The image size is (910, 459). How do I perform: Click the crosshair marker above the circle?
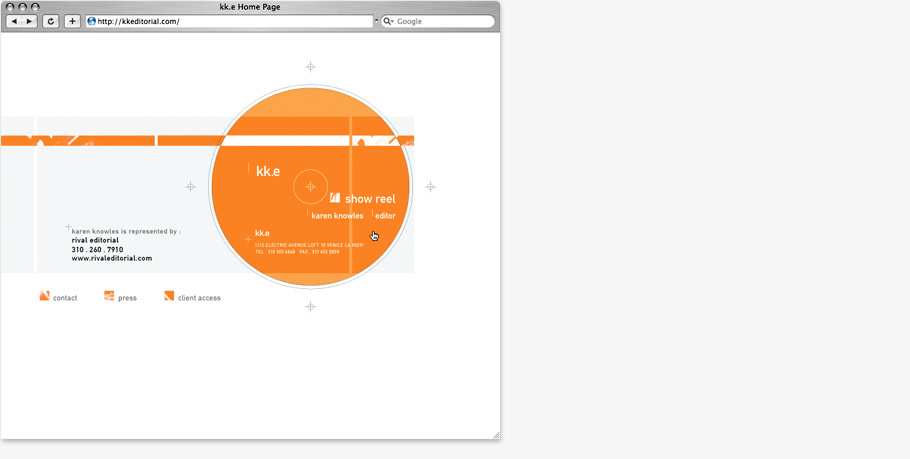coord(310,67)
